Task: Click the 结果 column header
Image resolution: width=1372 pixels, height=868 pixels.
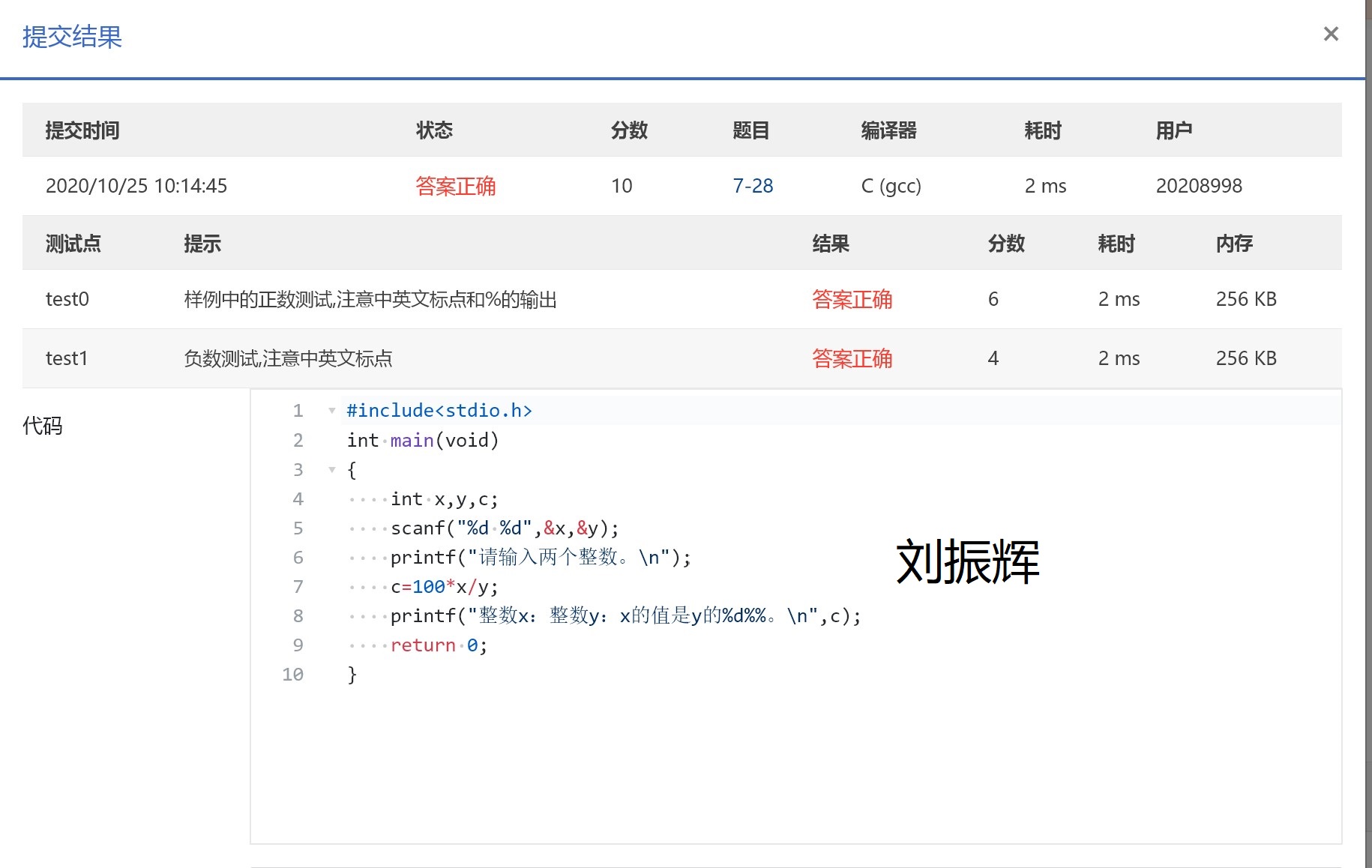Action: point(831,244)
